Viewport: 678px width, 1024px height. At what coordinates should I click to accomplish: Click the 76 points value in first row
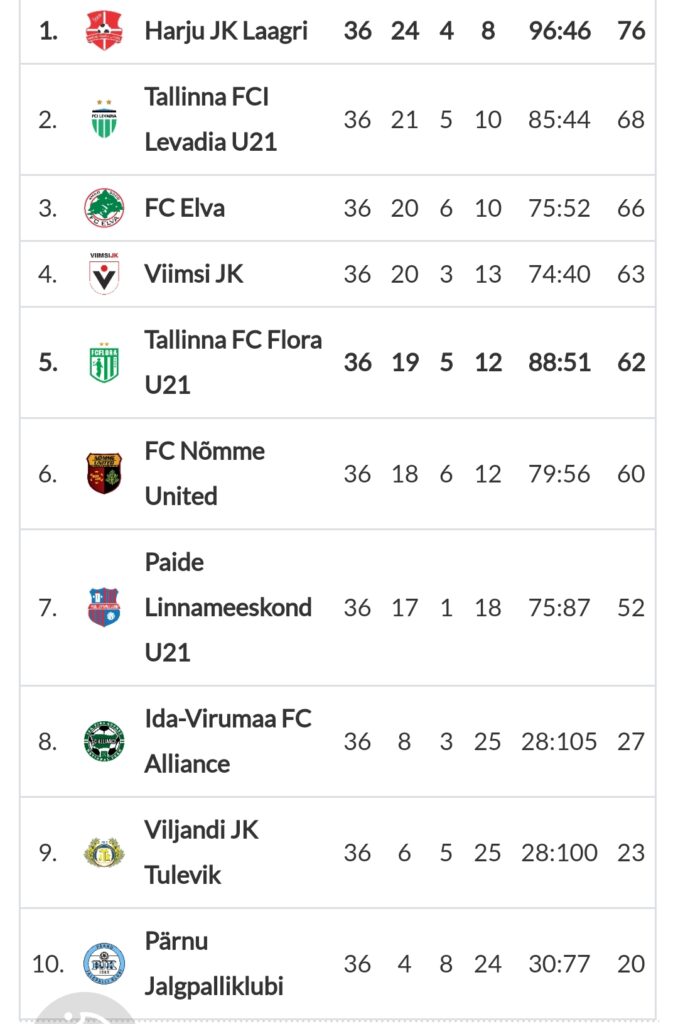[x=631, y=31]
